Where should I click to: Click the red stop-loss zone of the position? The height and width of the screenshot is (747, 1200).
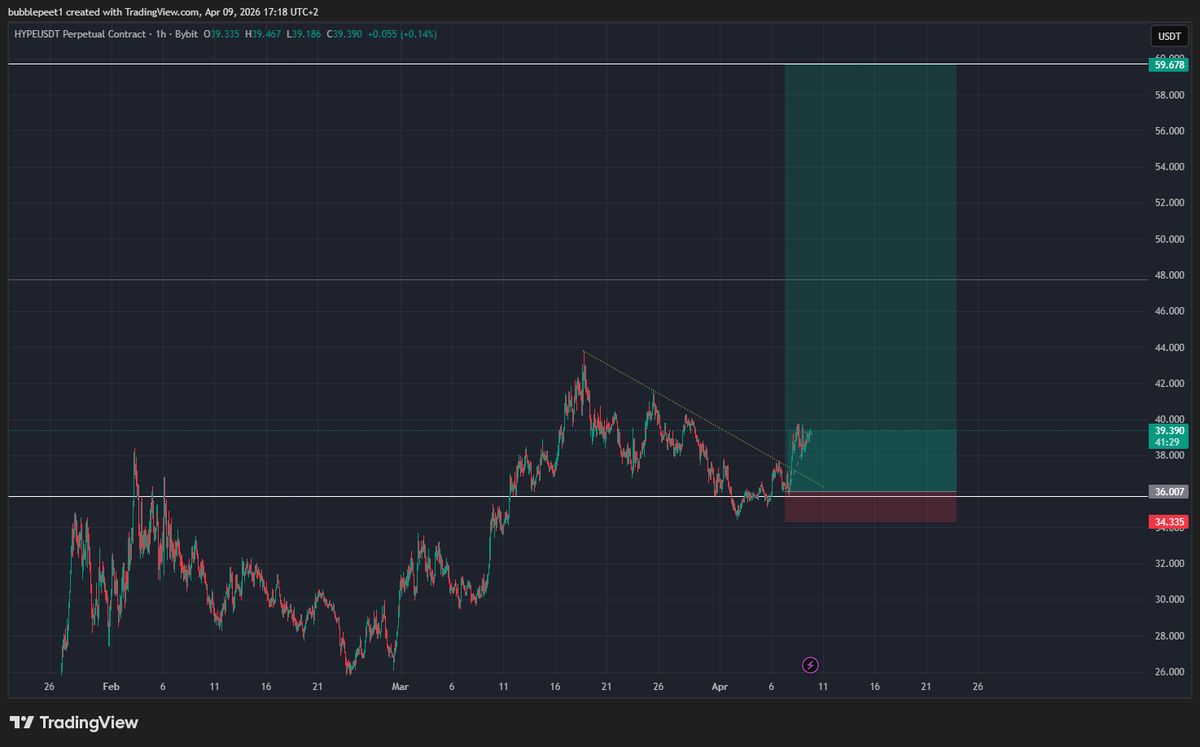tap(871, 507)
